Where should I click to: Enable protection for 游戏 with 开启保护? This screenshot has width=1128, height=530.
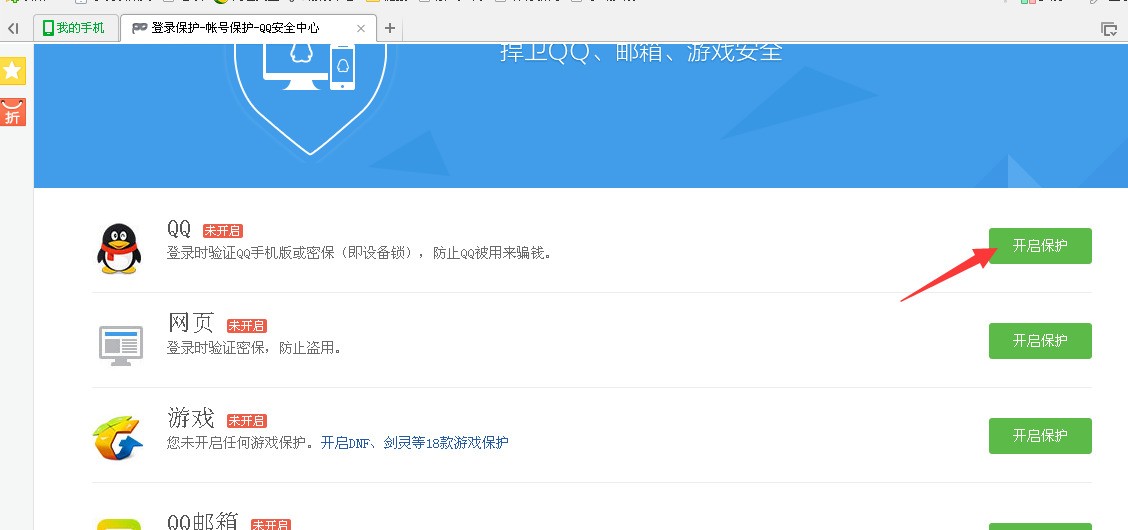pyautogui.click(x=1040, y=436)
